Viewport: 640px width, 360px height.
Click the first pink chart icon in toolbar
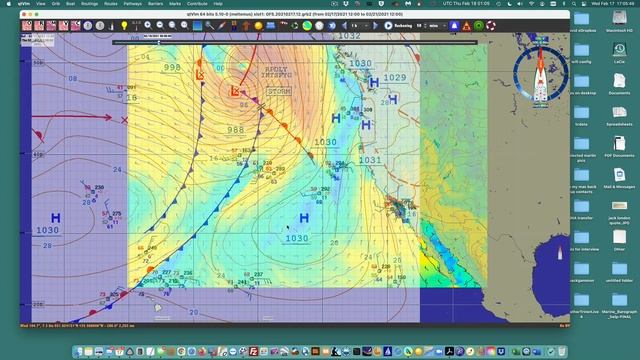pos(27,26)
